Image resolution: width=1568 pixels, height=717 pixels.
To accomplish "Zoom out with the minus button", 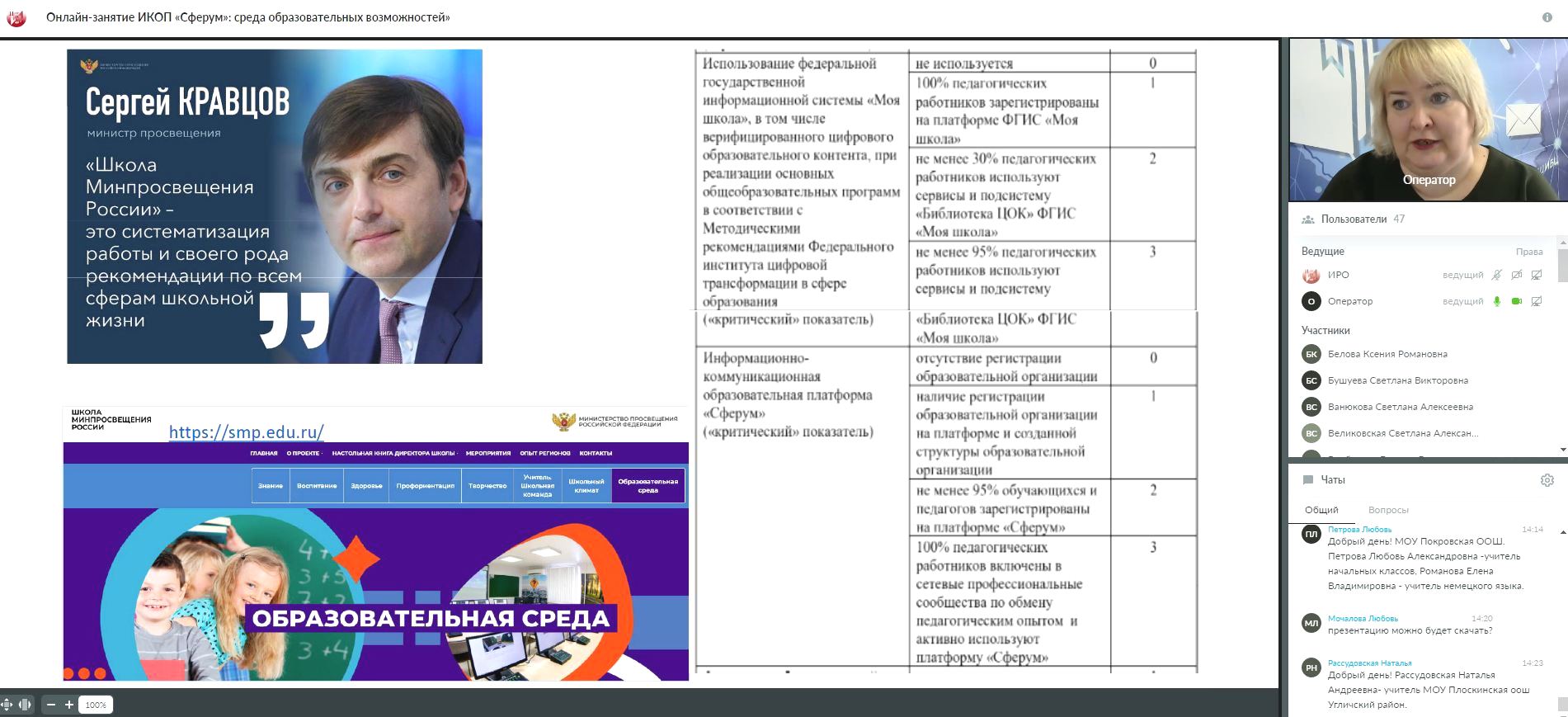I will click(x=51, y=705).
